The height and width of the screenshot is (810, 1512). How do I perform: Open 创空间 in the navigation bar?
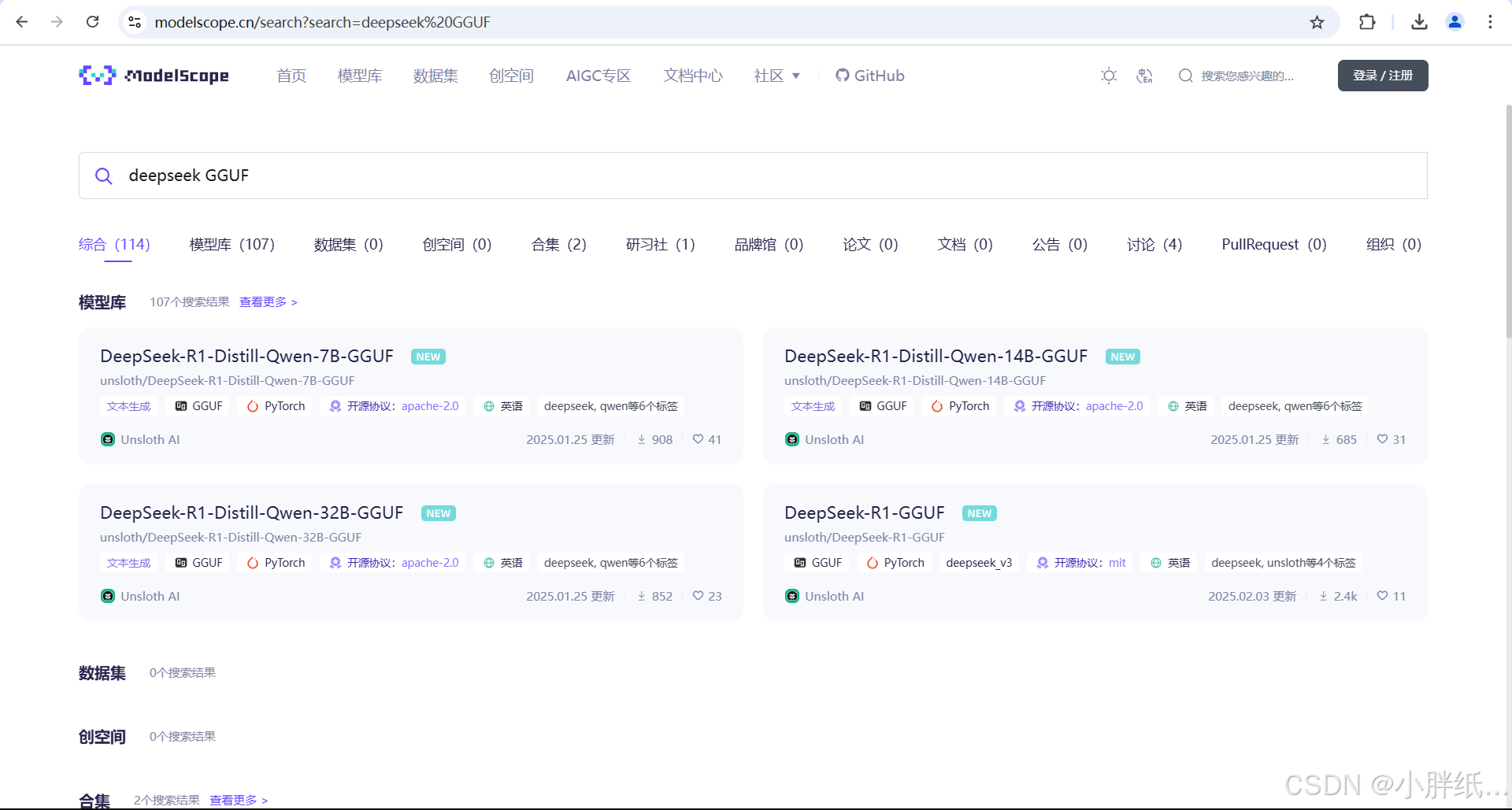511,76
